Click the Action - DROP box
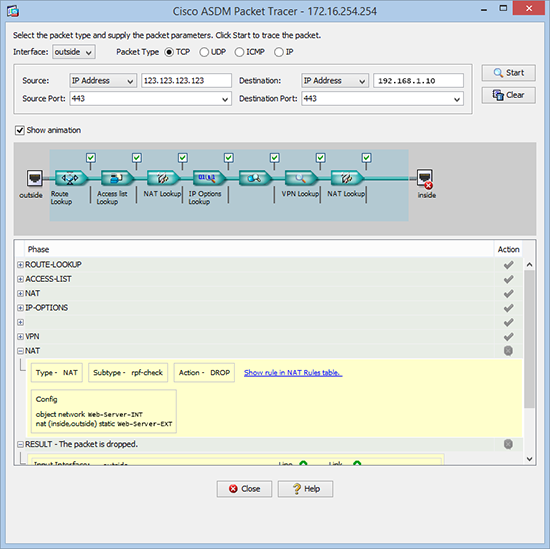550x549 pixels. (204, 373)
